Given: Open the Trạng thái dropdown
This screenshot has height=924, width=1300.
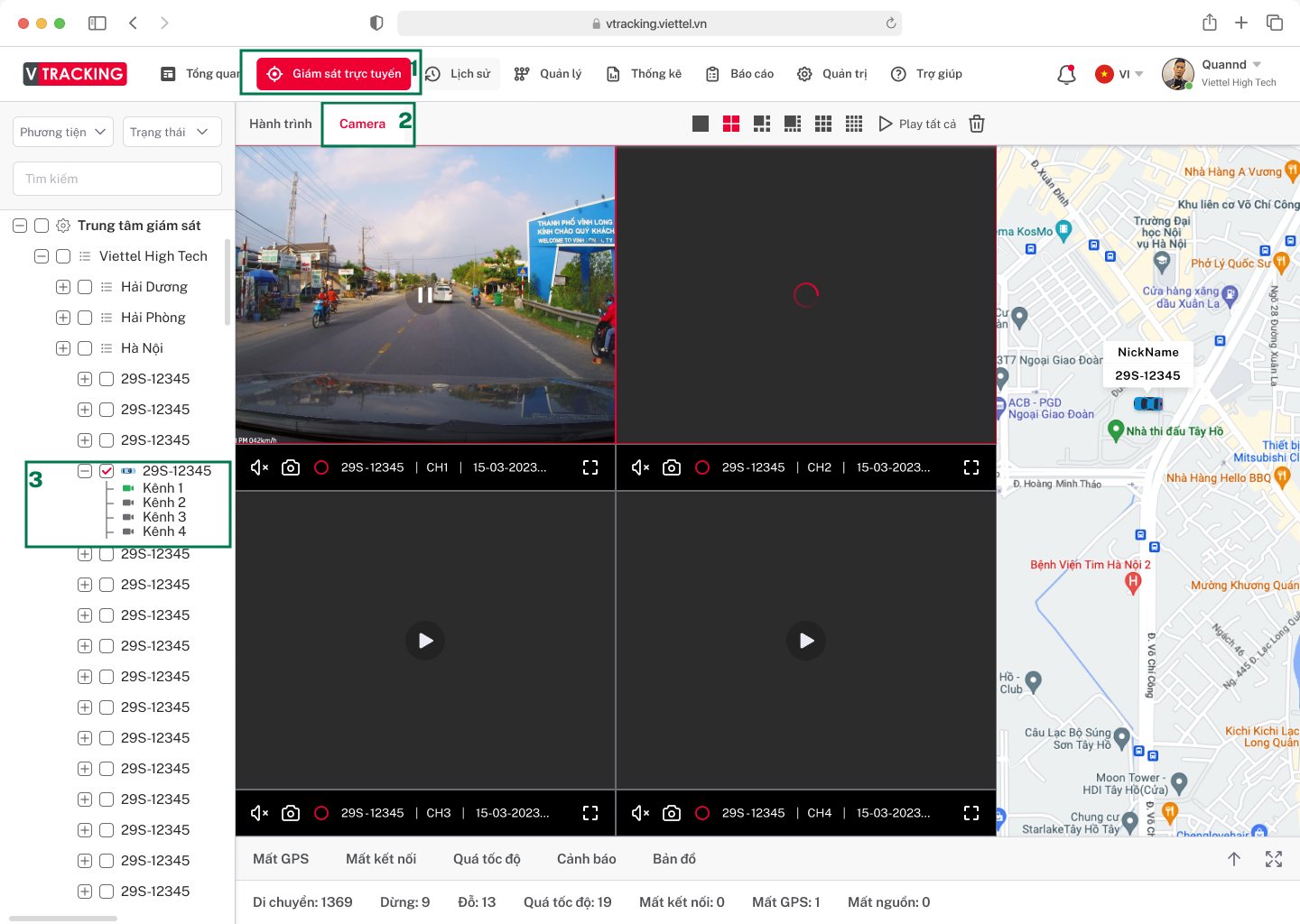Looking at the screenshot, I should point(171,132).
